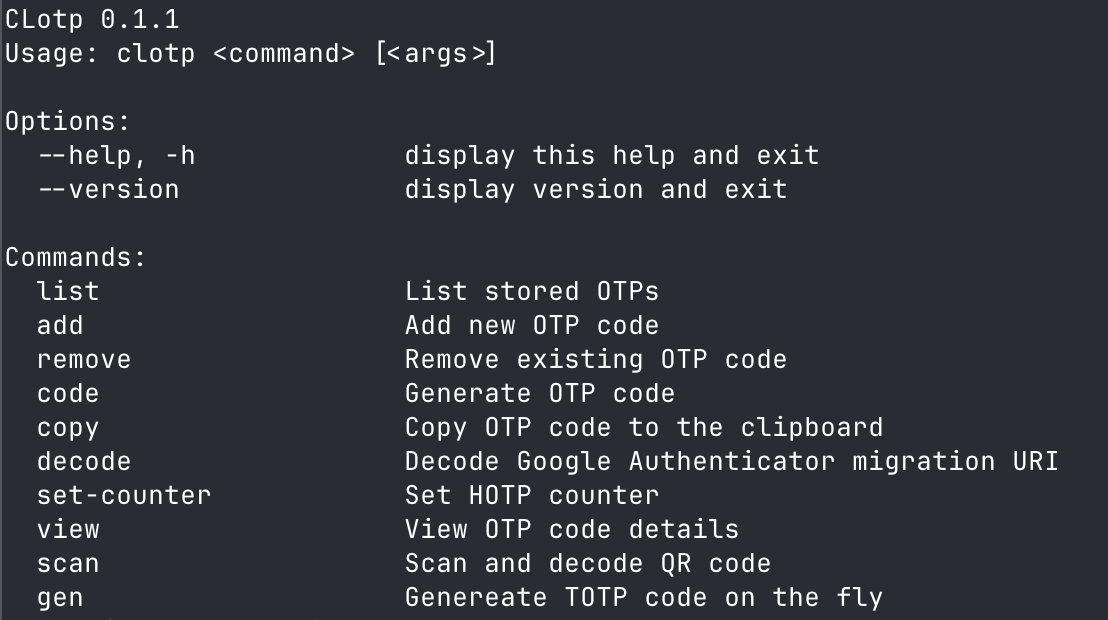Click the 'add' command name
1108x620 pixels.
pyautogui.click(x=60, y=325)
